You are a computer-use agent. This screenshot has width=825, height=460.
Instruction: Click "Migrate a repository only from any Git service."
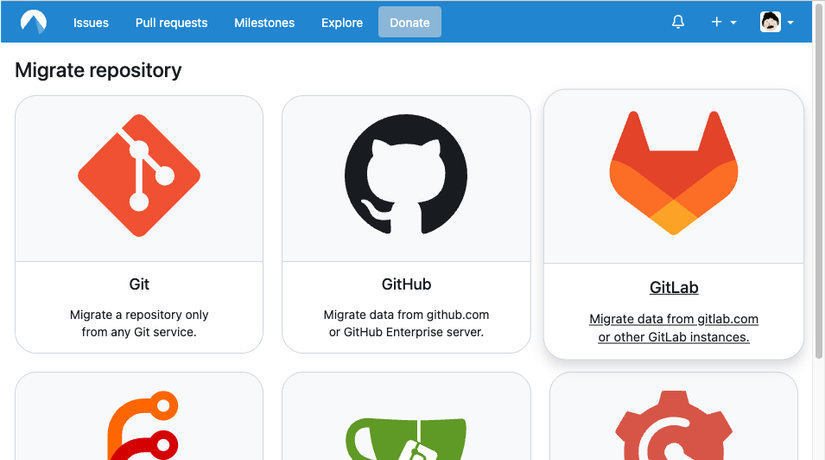point(139,323)
